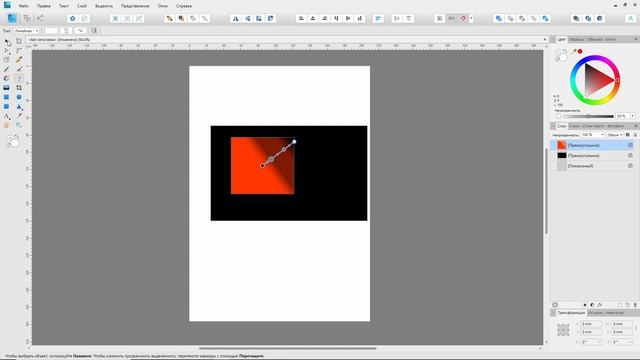Click the Add boolean operation icon
The height and width of the screenshot is (360, 640).
coord(498,18)
